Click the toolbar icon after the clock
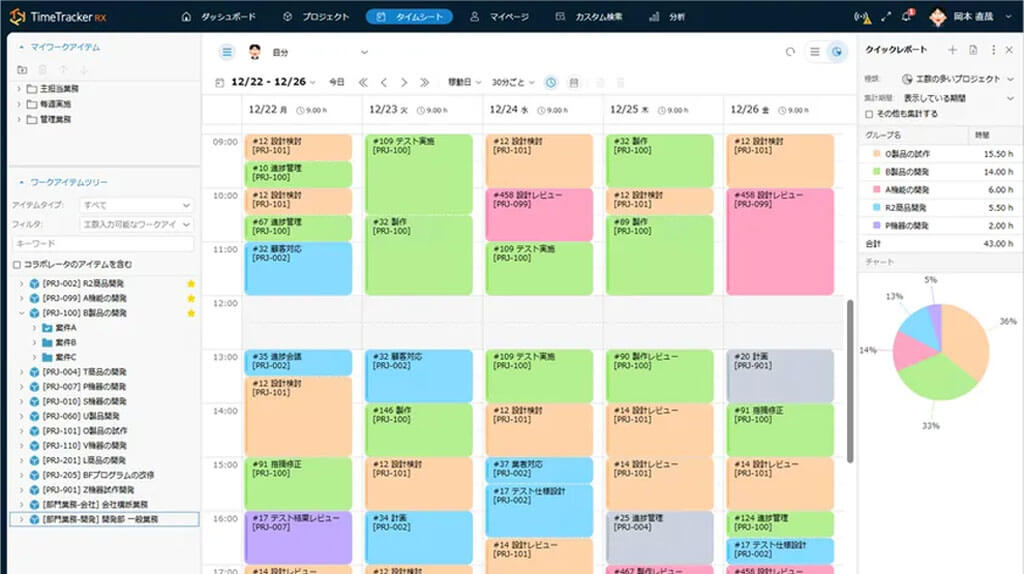Screen dimensions: 1024x574 pyautogui.click(x=574, y=82)
